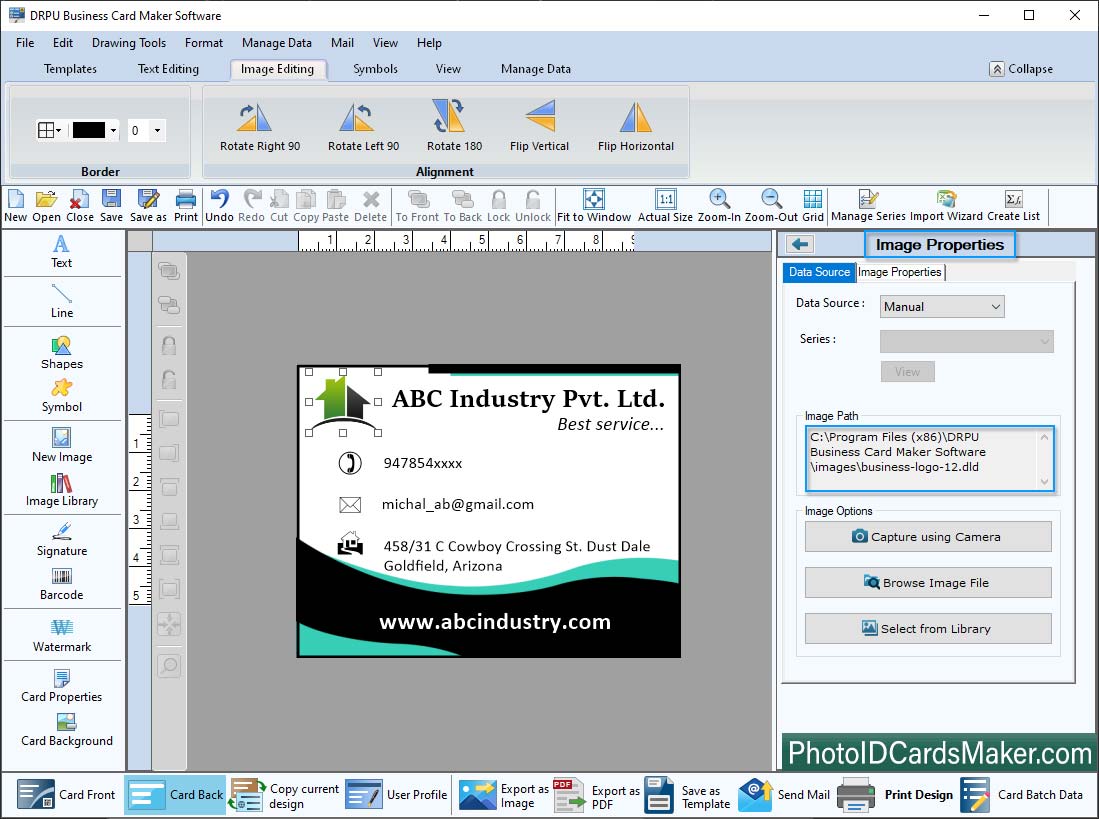Open Manage Series tool
This screenshot has height=819, width=1099.
[868, 206]
